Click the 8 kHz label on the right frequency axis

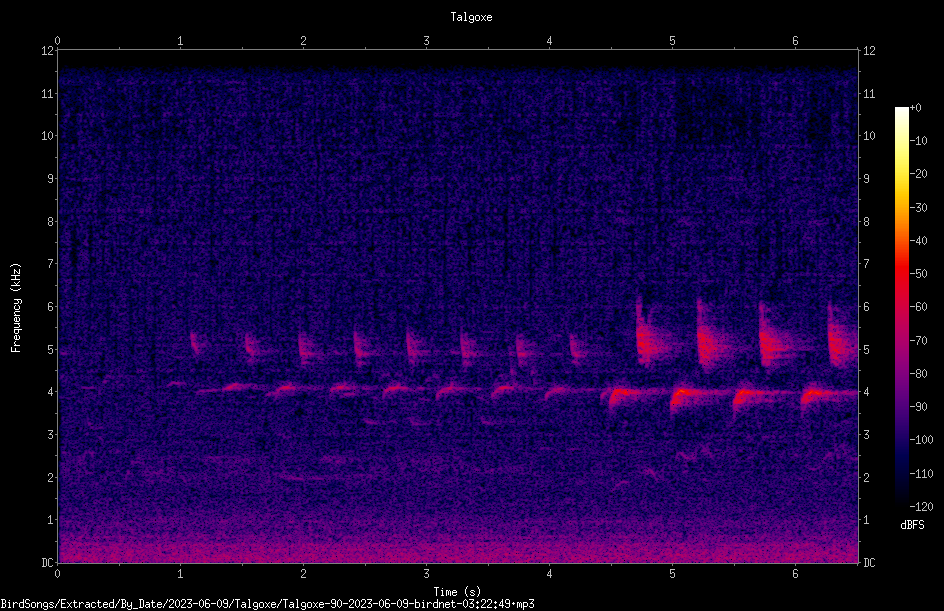click(866, 222)
